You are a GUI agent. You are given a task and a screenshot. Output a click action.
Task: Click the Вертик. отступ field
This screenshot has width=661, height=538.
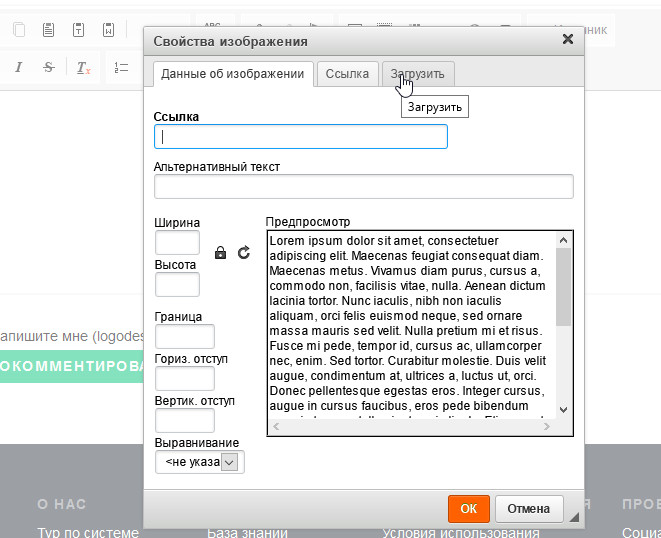tap(184, 421)
